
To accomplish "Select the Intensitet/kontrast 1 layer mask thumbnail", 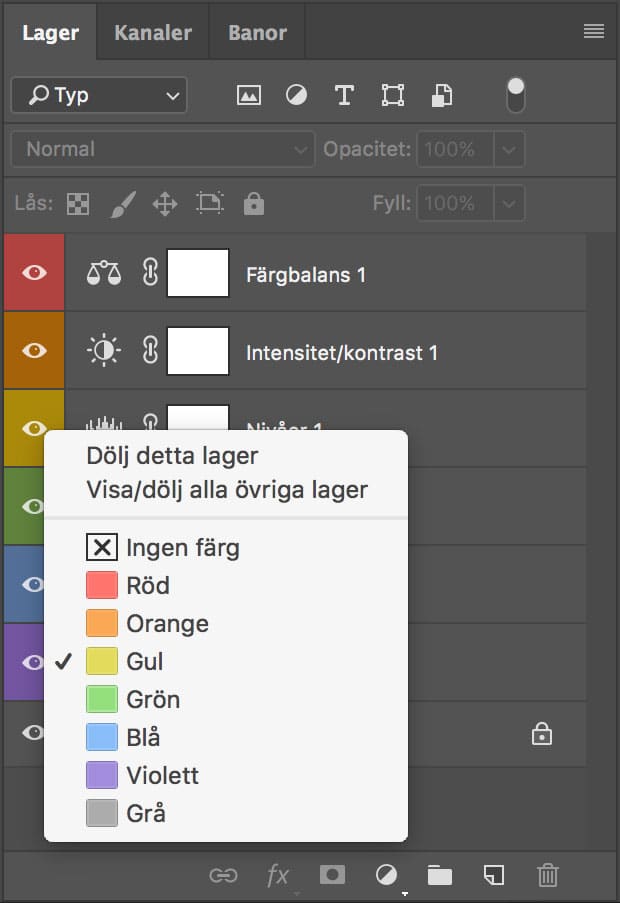I will point(197,350).
